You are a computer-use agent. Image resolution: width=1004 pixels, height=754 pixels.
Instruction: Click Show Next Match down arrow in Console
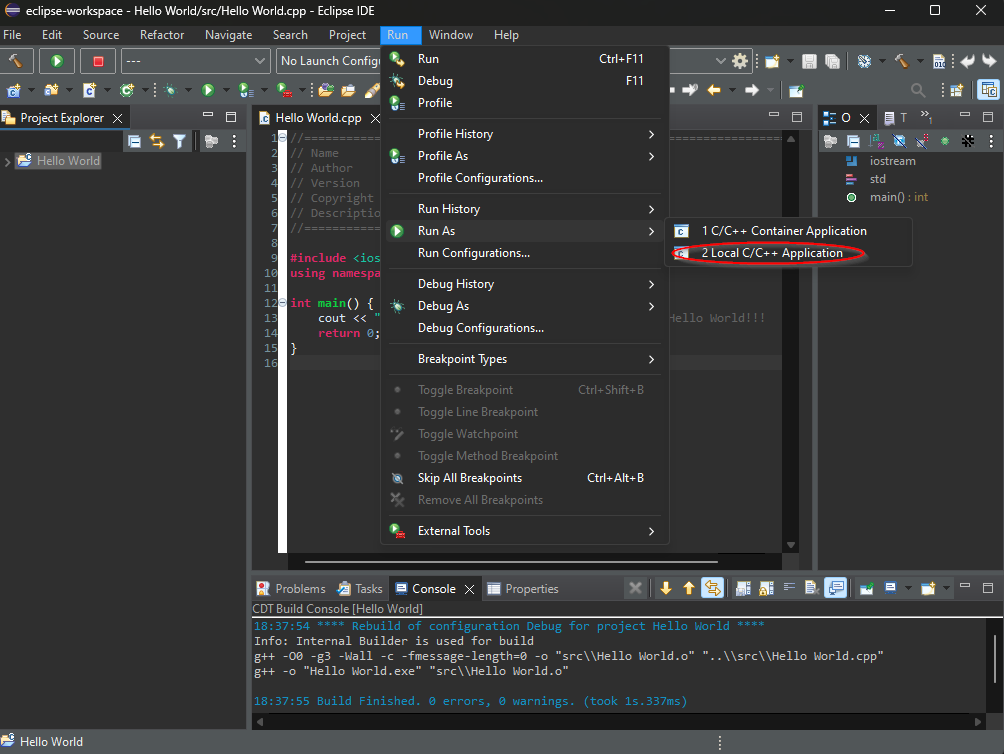(666, 588)
